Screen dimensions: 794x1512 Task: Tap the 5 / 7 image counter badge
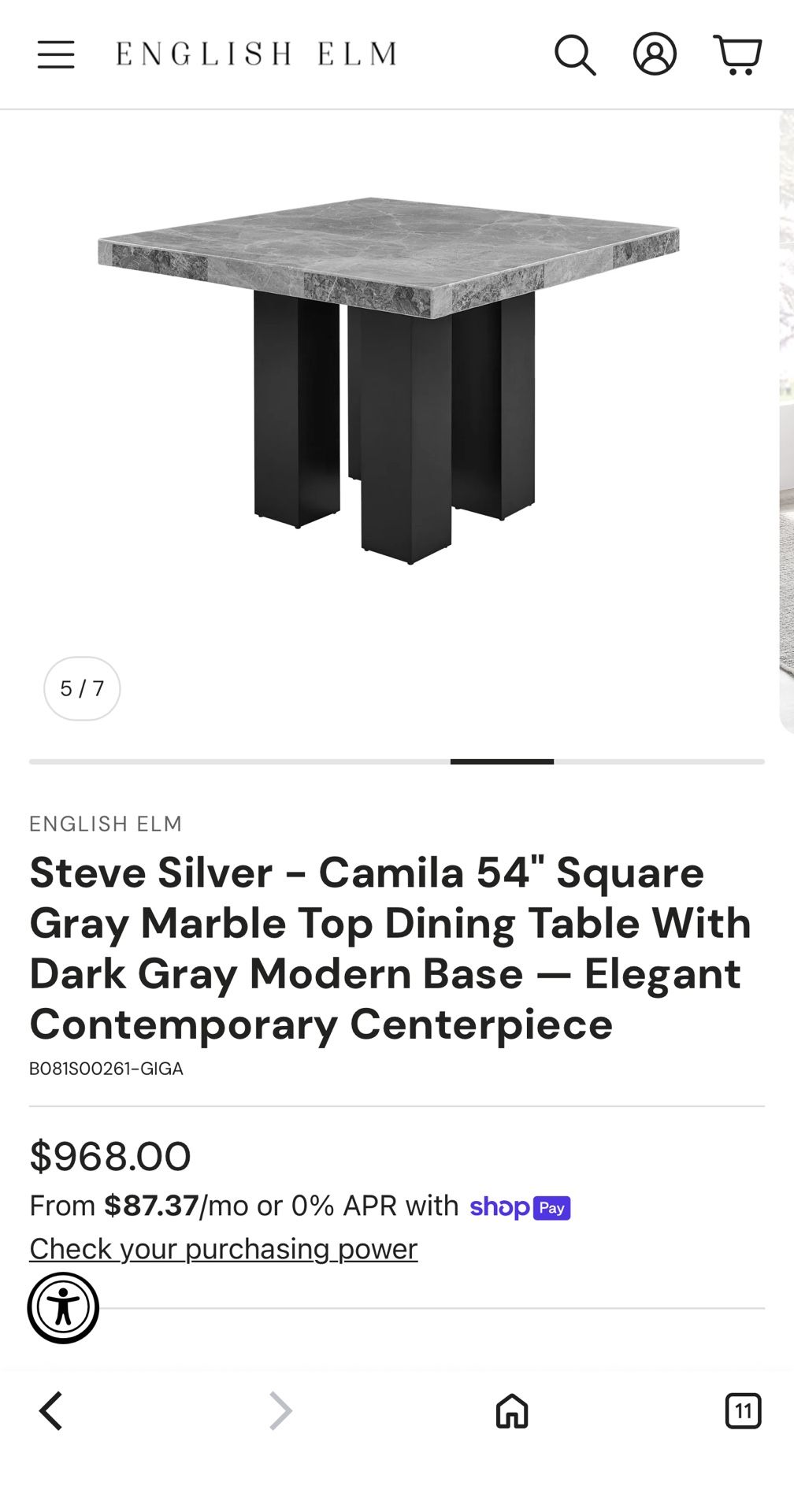tap(82, 688)
